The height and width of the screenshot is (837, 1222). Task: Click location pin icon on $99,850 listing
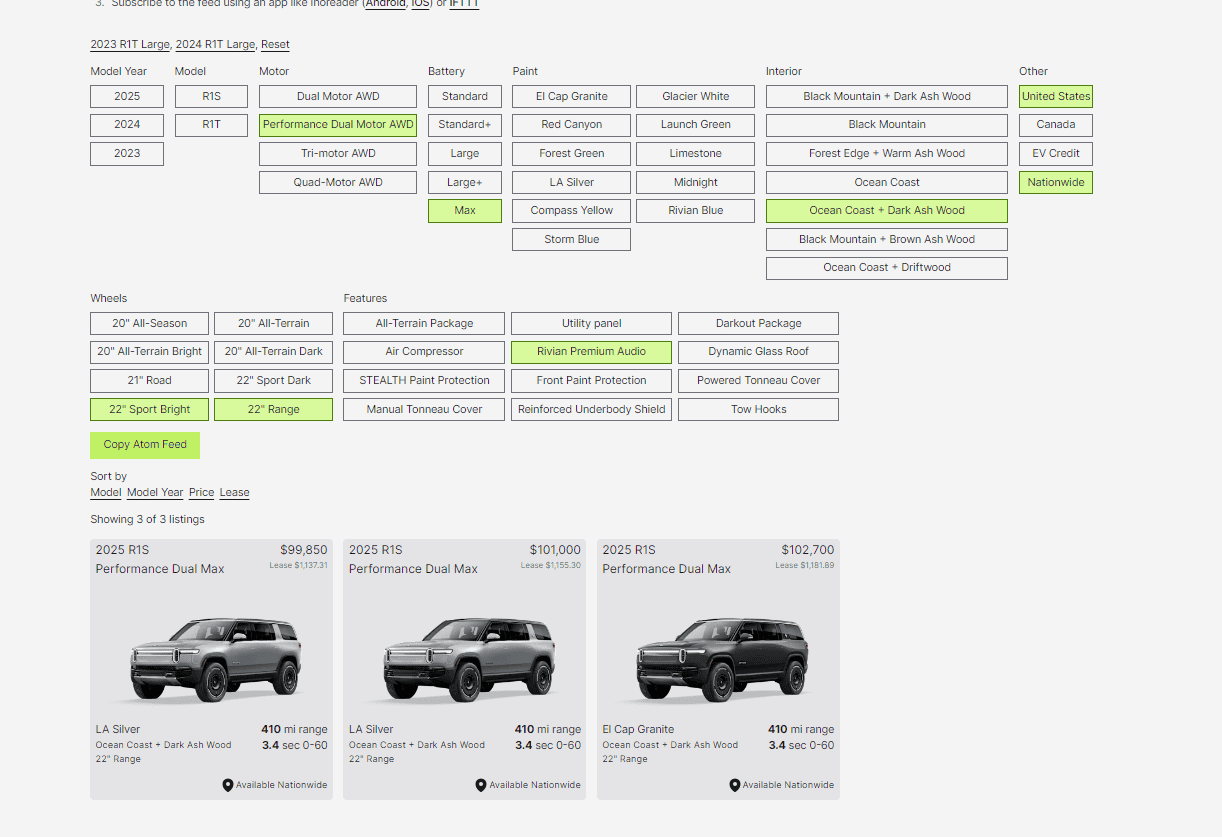(228, 785)
